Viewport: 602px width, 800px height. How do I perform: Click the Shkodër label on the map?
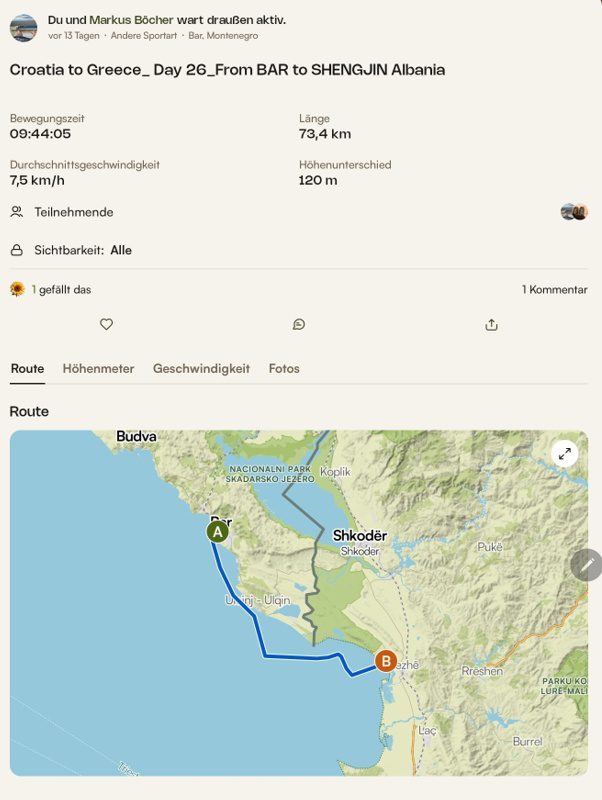pyautogui.click(x=360, y=536)
